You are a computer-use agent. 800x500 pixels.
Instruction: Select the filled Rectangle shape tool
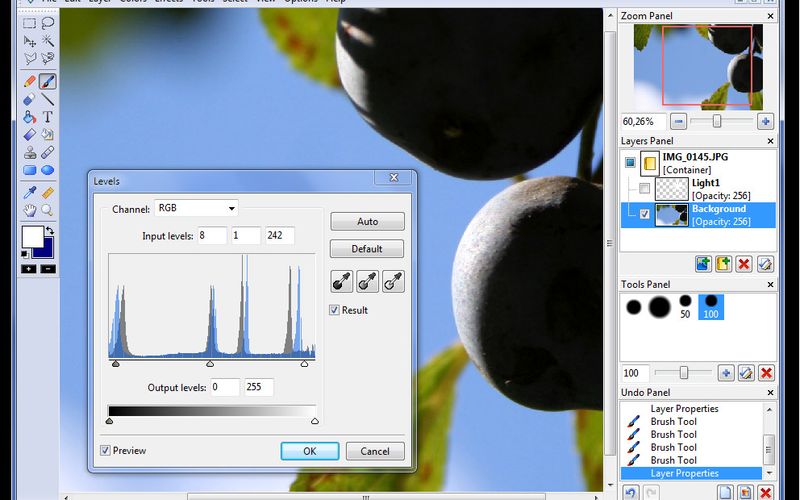[x=29, y=170]
